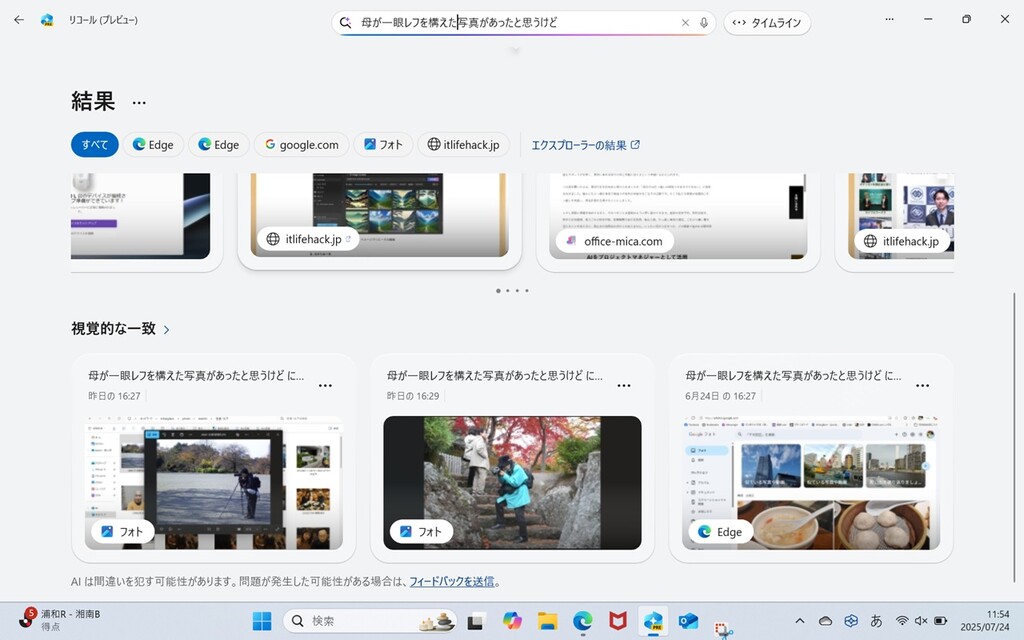Open the itlifehack.jp image grid snapshot
The image size is (1024, 640).
click(379, 216)
